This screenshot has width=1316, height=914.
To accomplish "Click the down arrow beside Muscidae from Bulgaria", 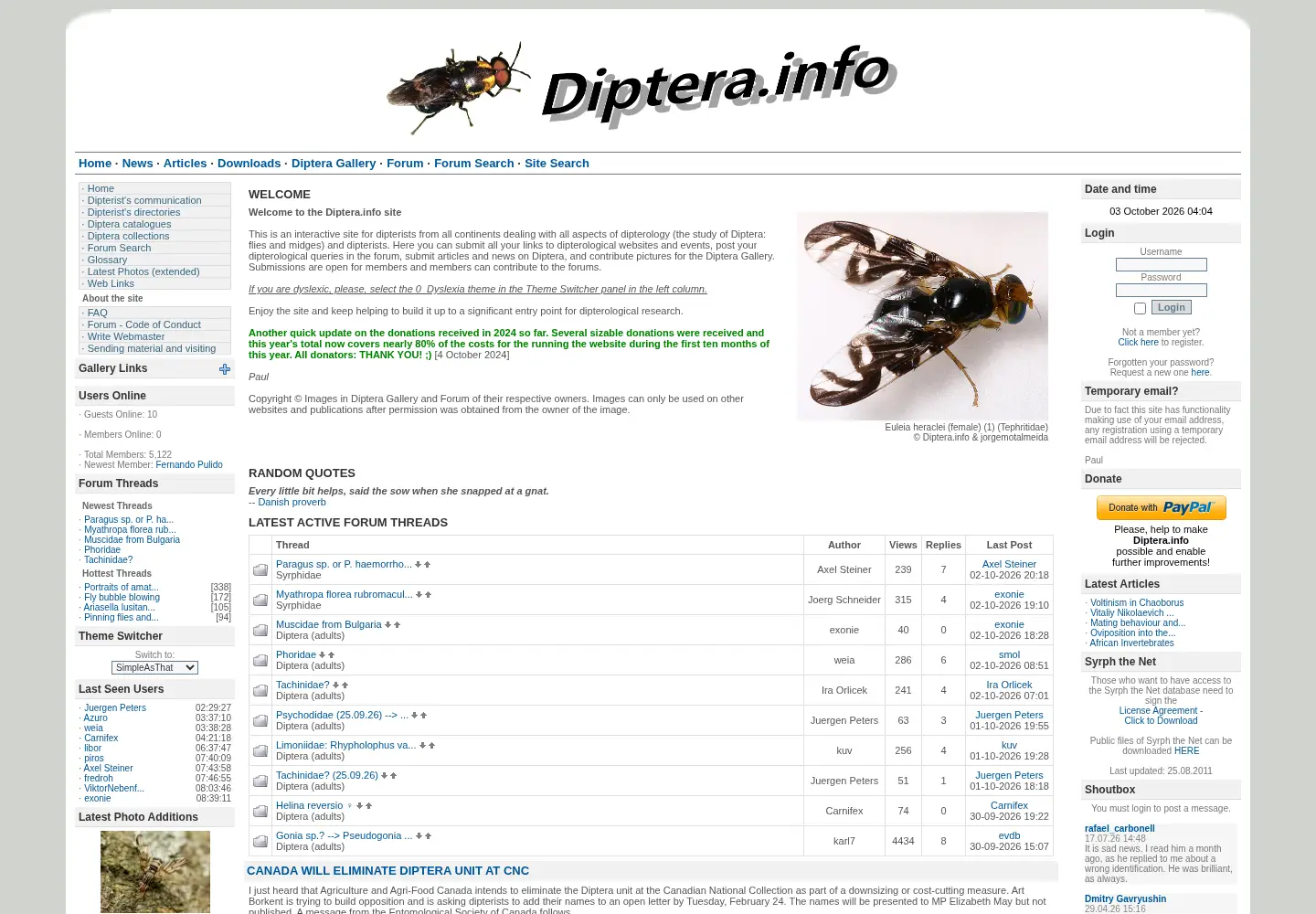I will tap(388, 625).
